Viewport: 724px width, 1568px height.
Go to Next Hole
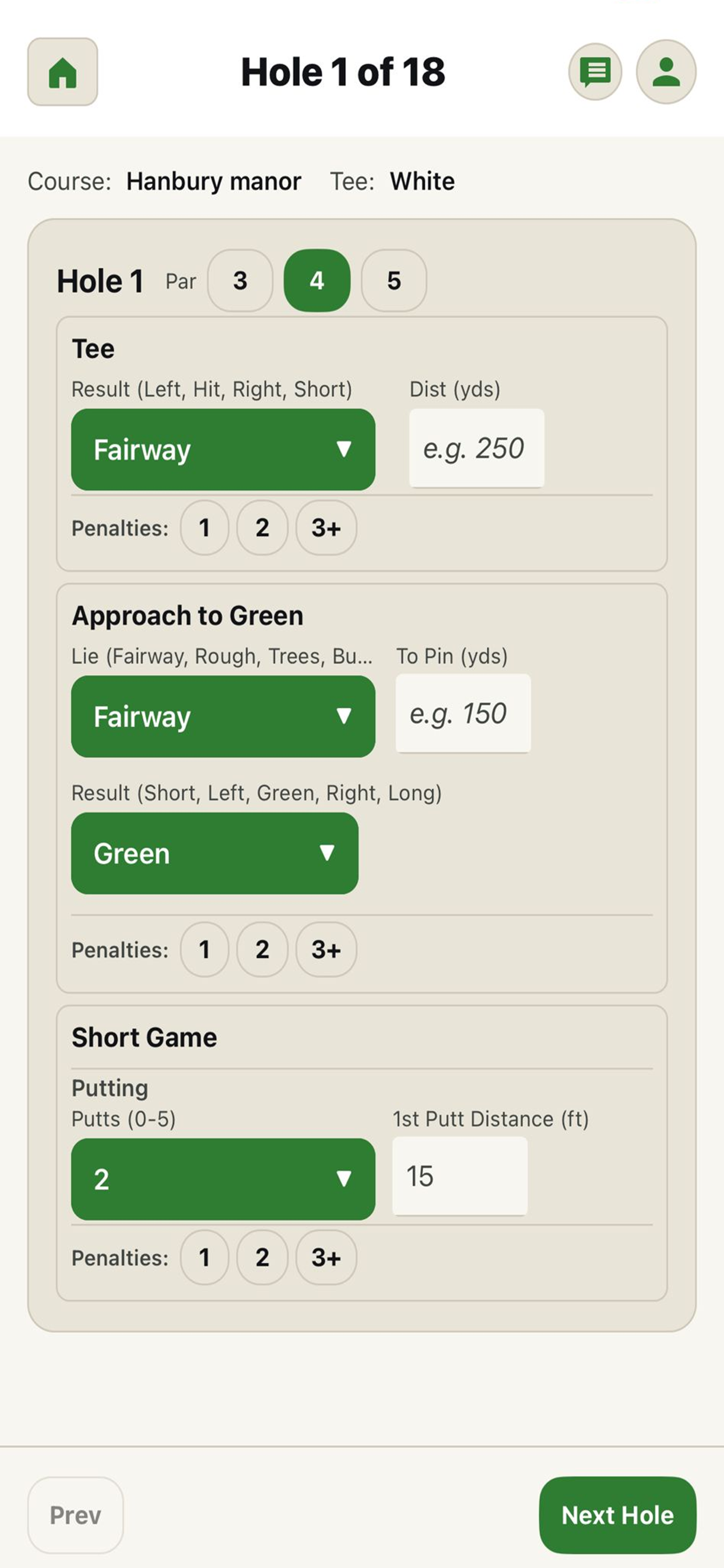pyautogui.click(x=617, y=1515)
